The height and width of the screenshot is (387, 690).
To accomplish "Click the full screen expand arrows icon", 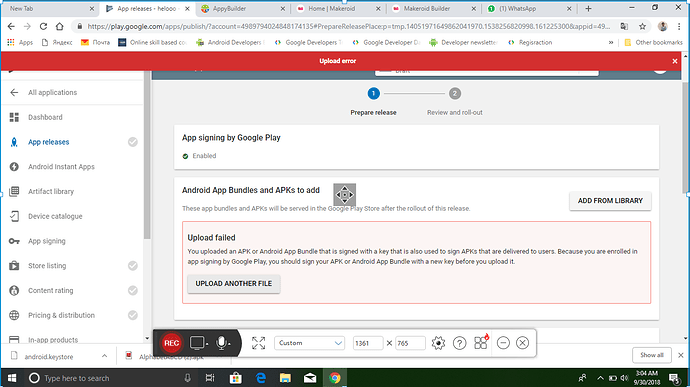I will coord(259,343).
